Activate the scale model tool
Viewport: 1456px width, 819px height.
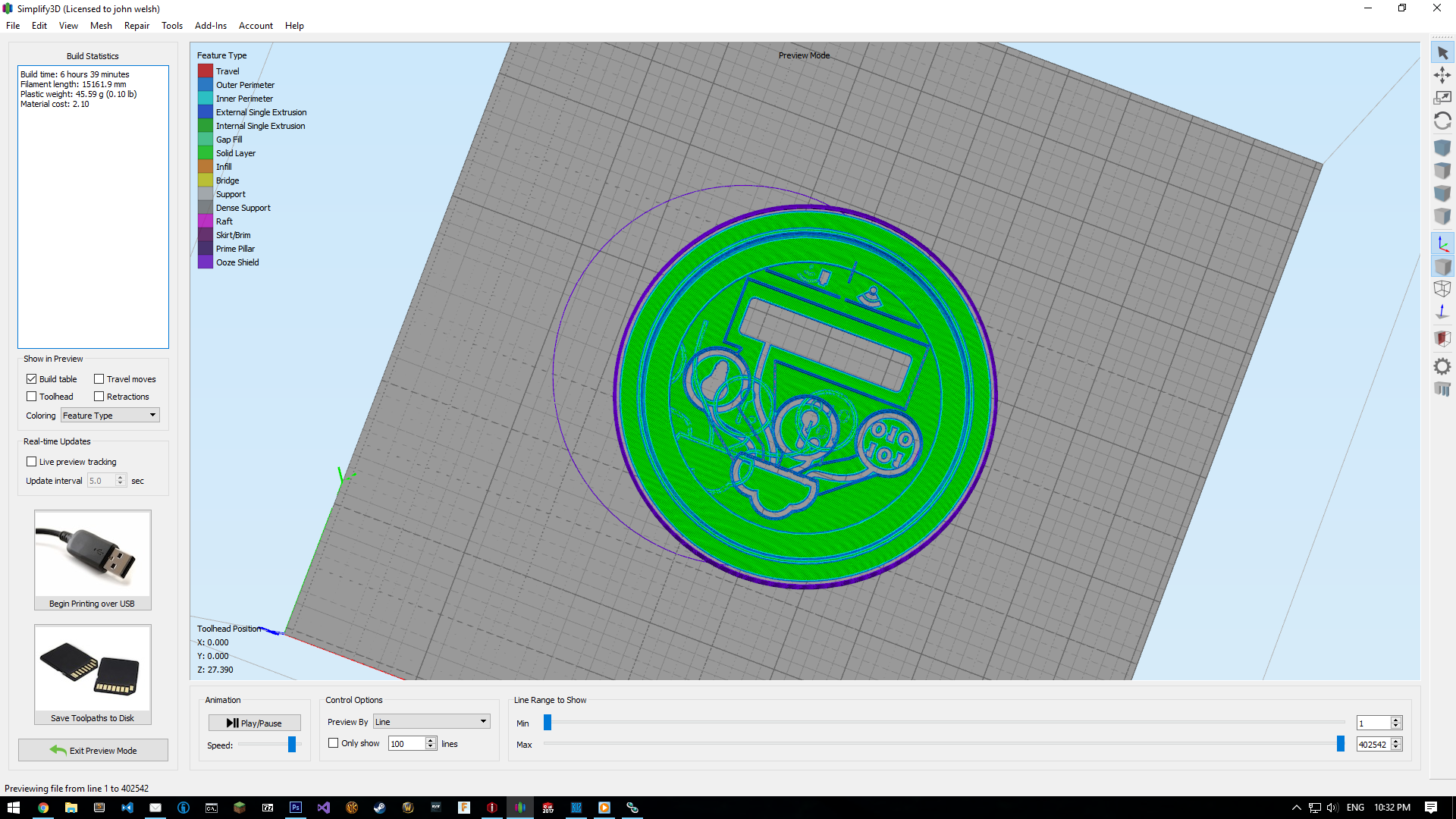(1442, 98)
